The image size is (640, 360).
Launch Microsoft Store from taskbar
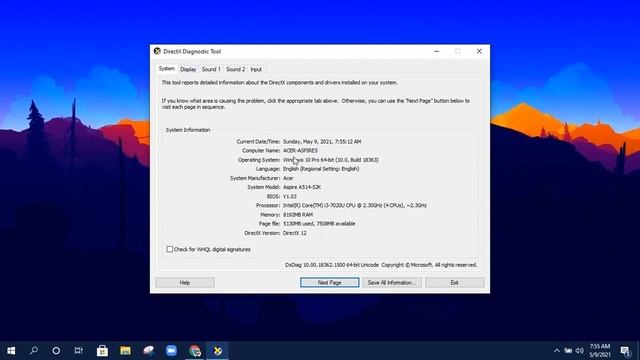pyautogui.click(x=102, y=351)
